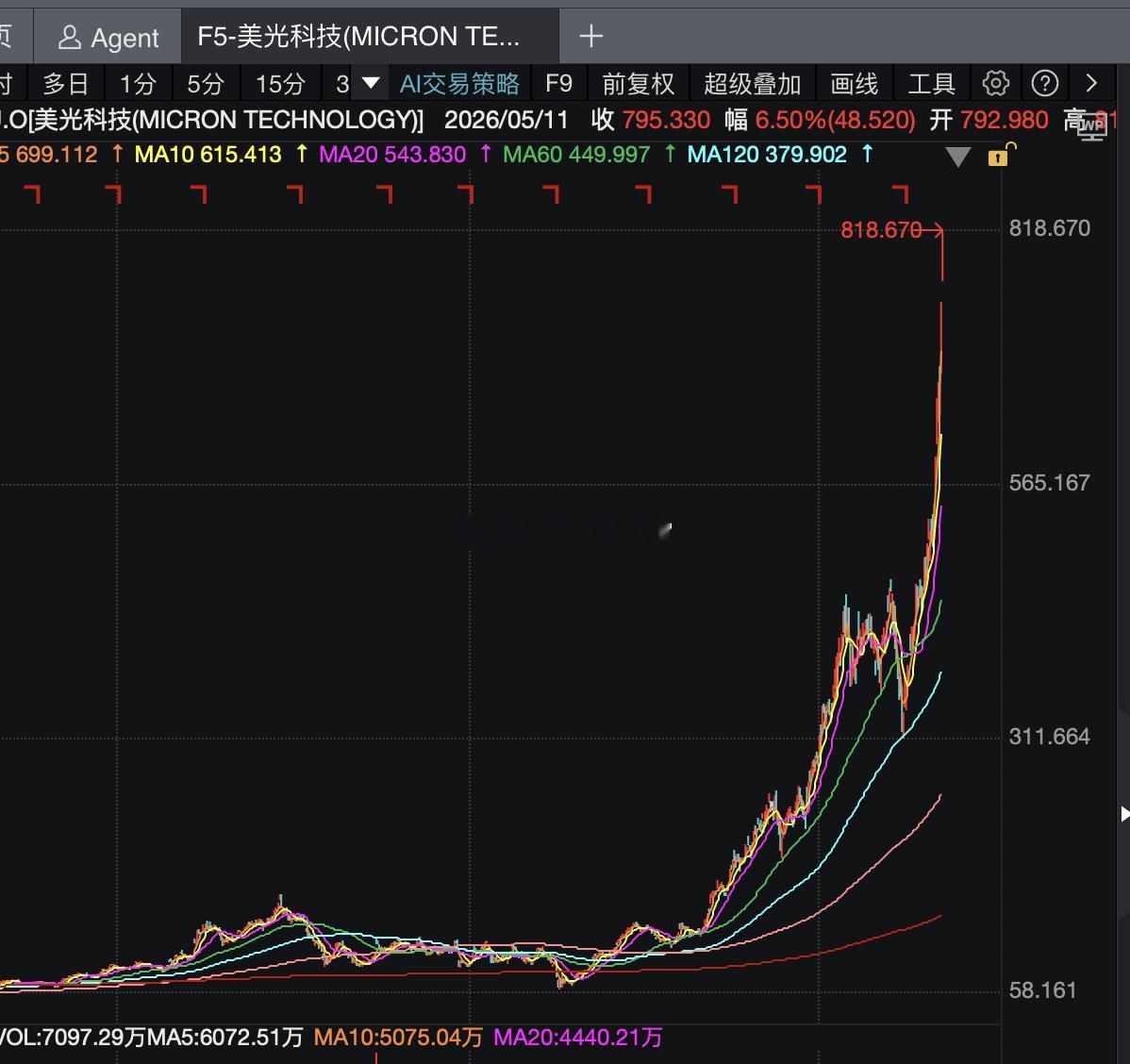Click the yellow up arrow after MA10

(301, 154)
